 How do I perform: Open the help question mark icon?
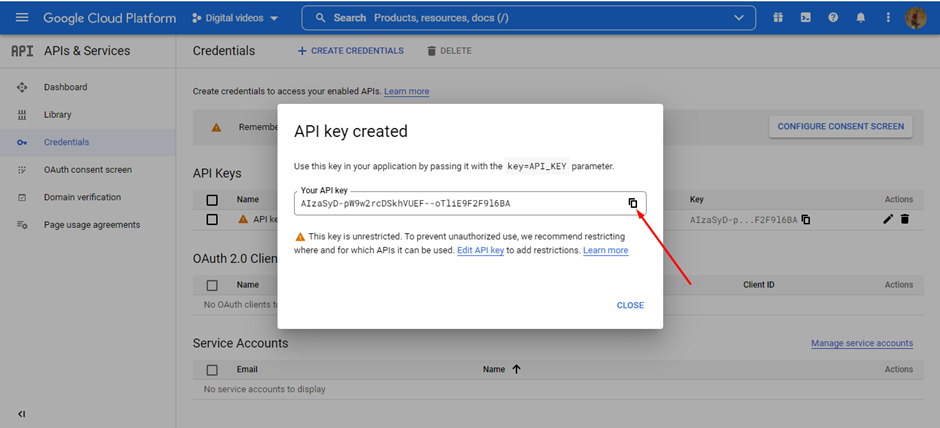pyautogui.click(x=833, y=17)
